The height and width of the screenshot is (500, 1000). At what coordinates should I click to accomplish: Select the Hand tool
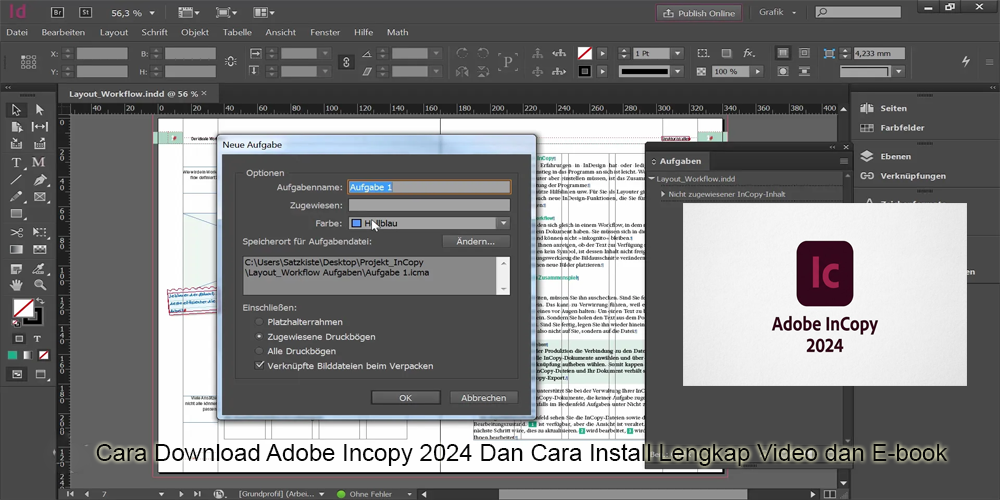click(17, 285)
